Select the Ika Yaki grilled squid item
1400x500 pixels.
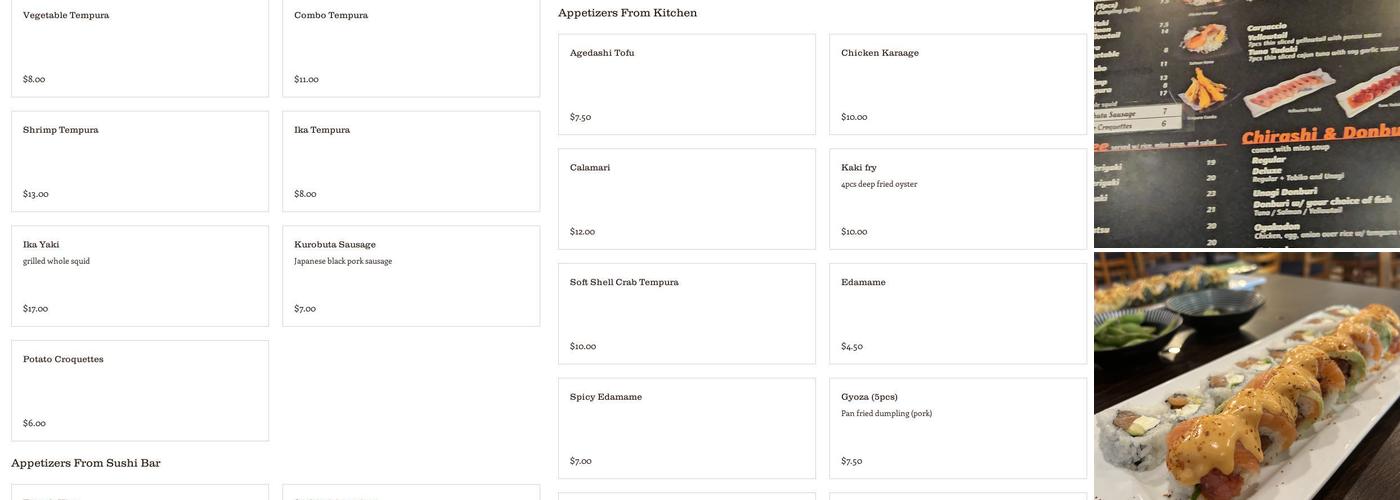click(x=140, y=276)
